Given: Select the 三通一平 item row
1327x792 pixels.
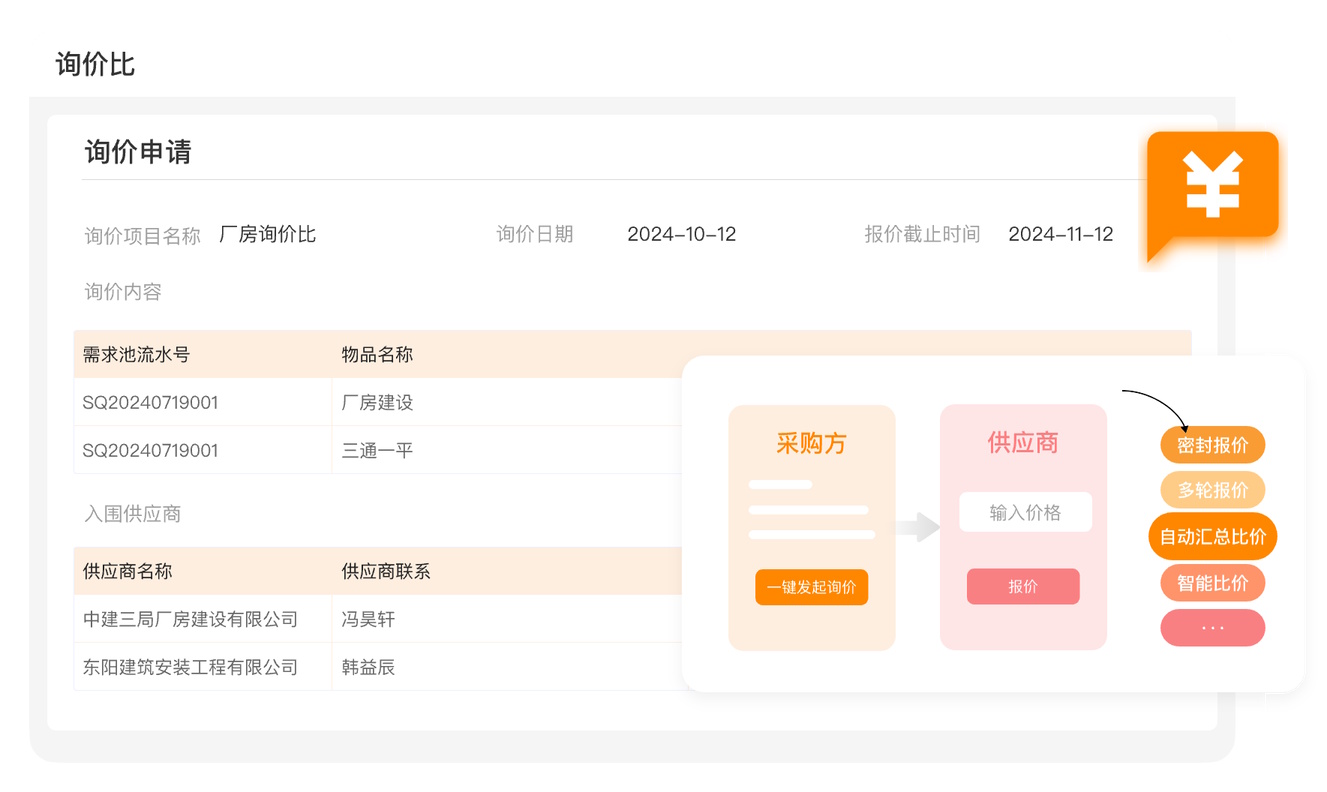Looking at the screenshot, I should [x=377, y=451].
